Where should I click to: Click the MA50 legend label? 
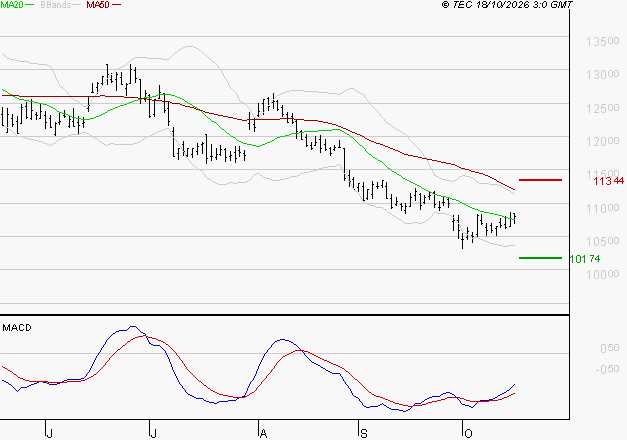tap(98, 5)
